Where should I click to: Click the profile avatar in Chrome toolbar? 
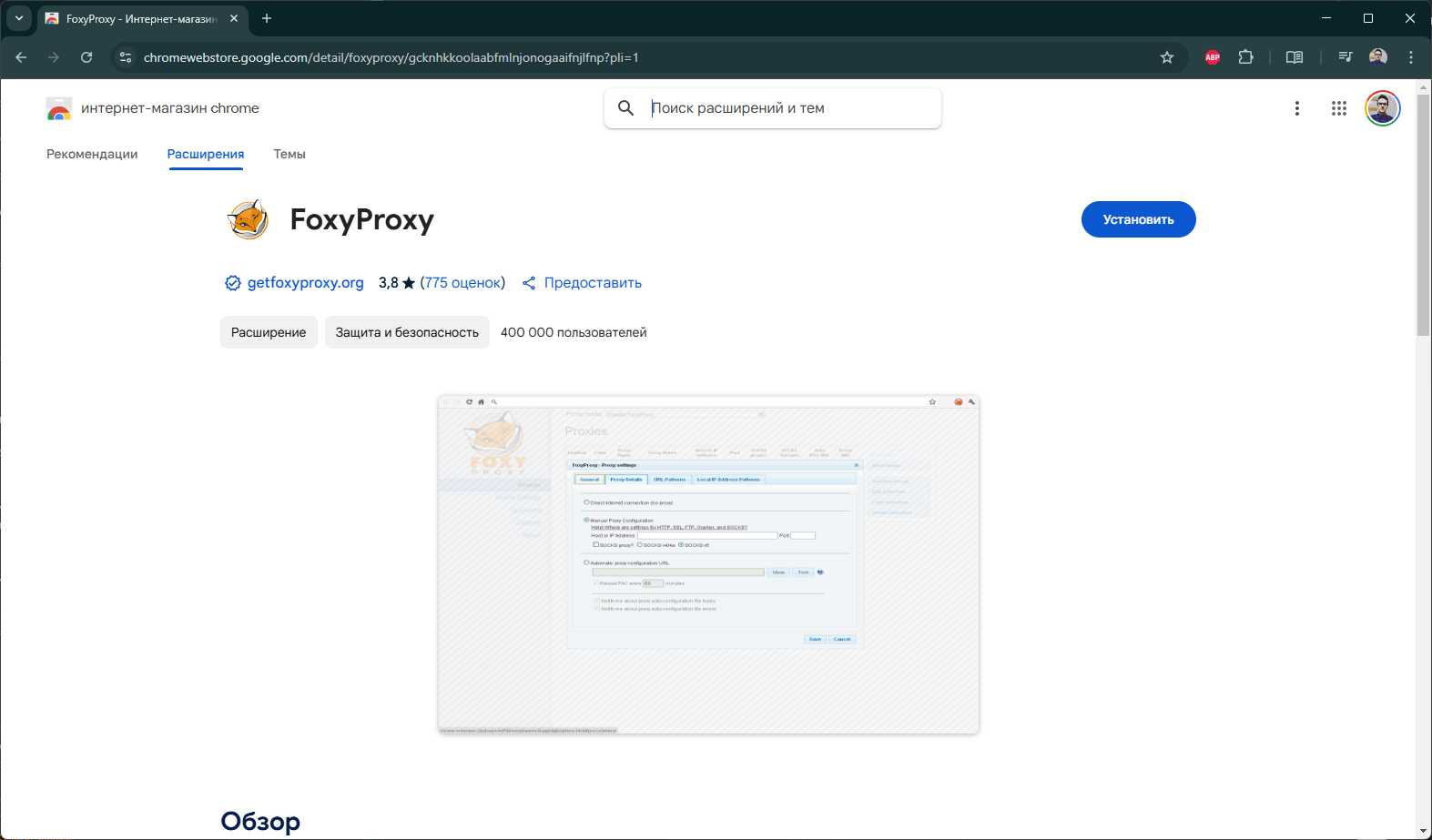pyautogui.click(x=1378, y=57)
